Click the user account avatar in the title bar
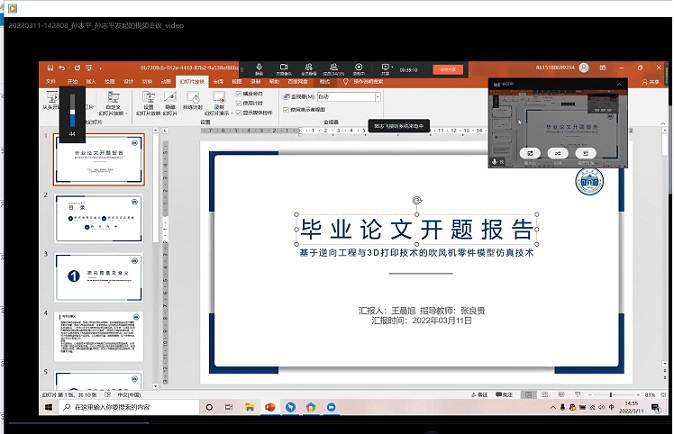The width and height of the screenshot is (674, 434). (x=584, y=67)
